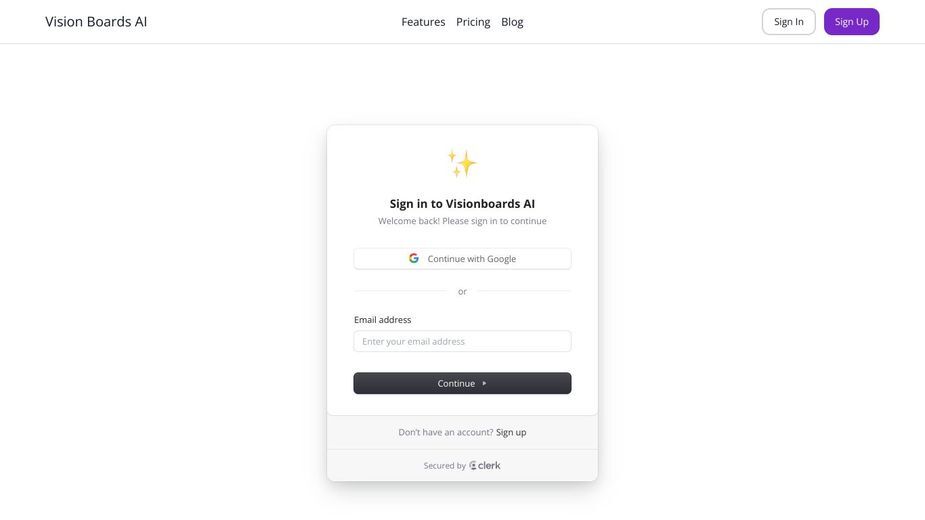Click the Sign in to Visionboards AI heading
This screenshot has width=925, height=520.
tap(462, 204)
